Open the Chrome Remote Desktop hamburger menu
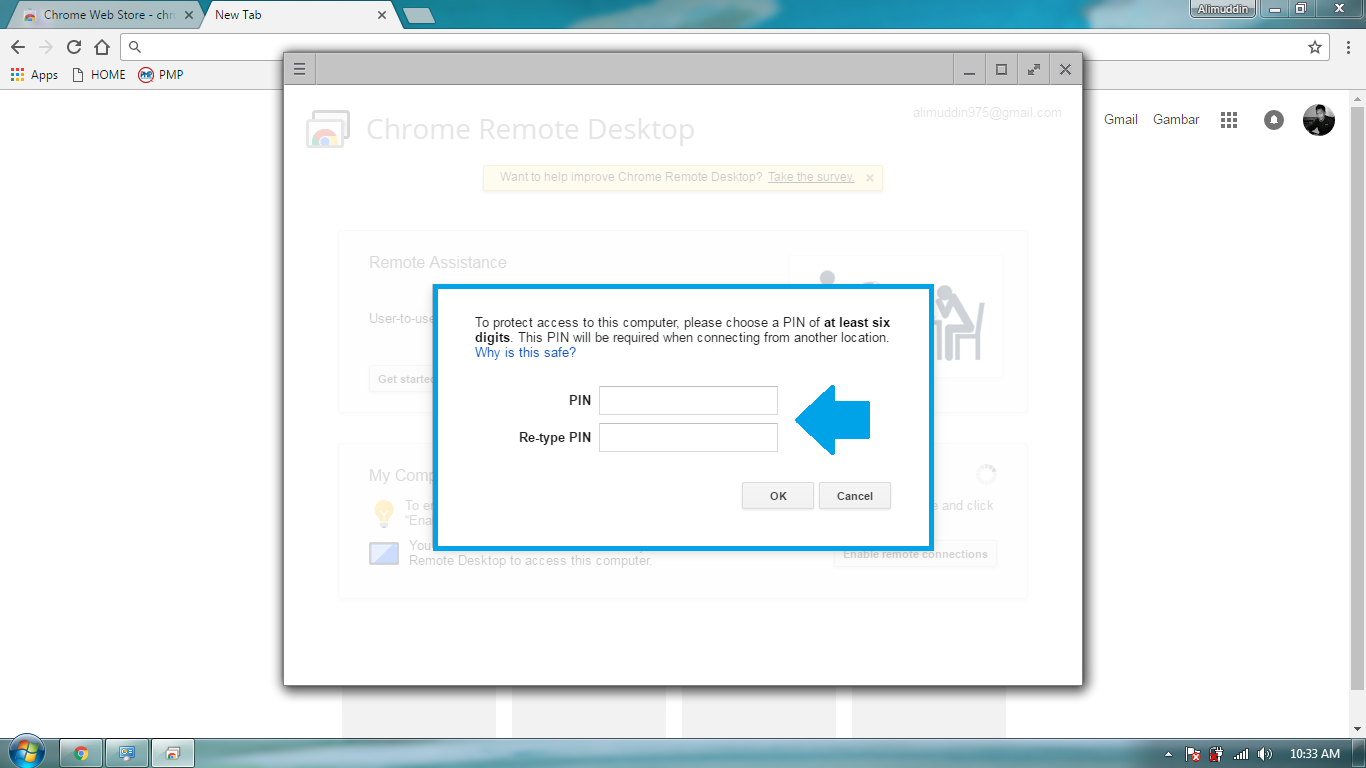 (299, 69)
